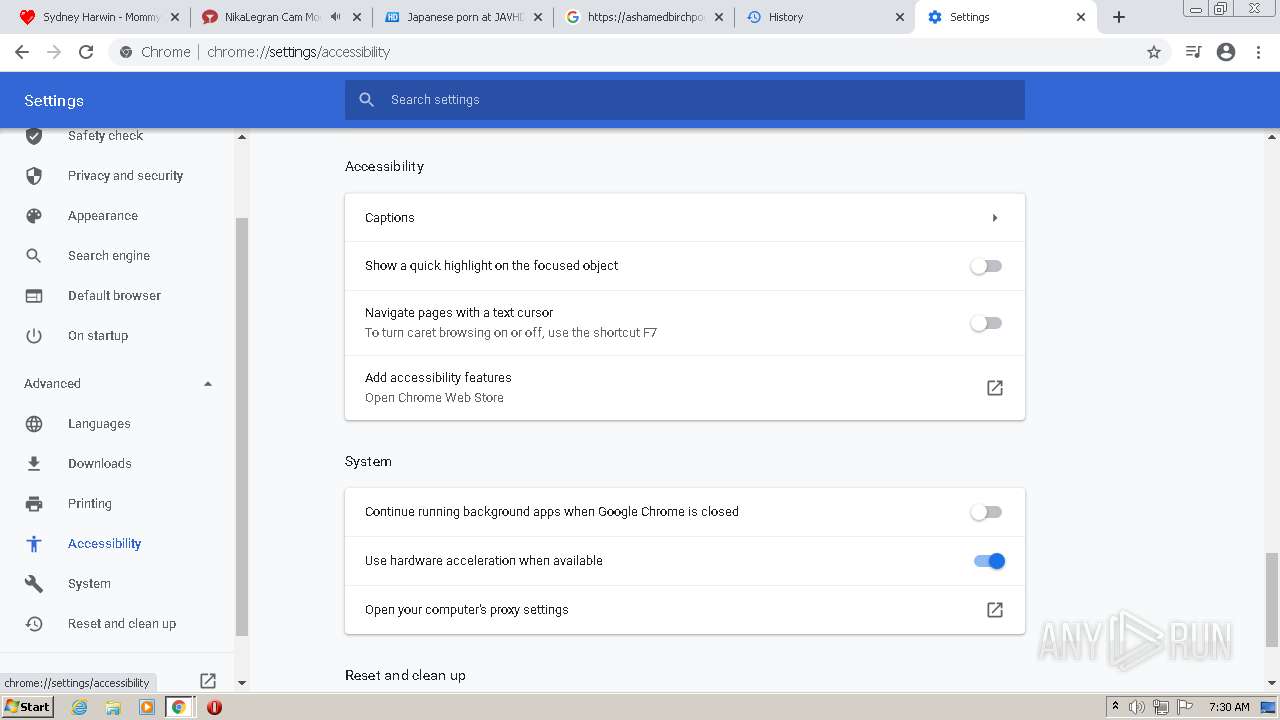
Task: Go to Reset and clean up settings
Action: click(x=121, y=624)
